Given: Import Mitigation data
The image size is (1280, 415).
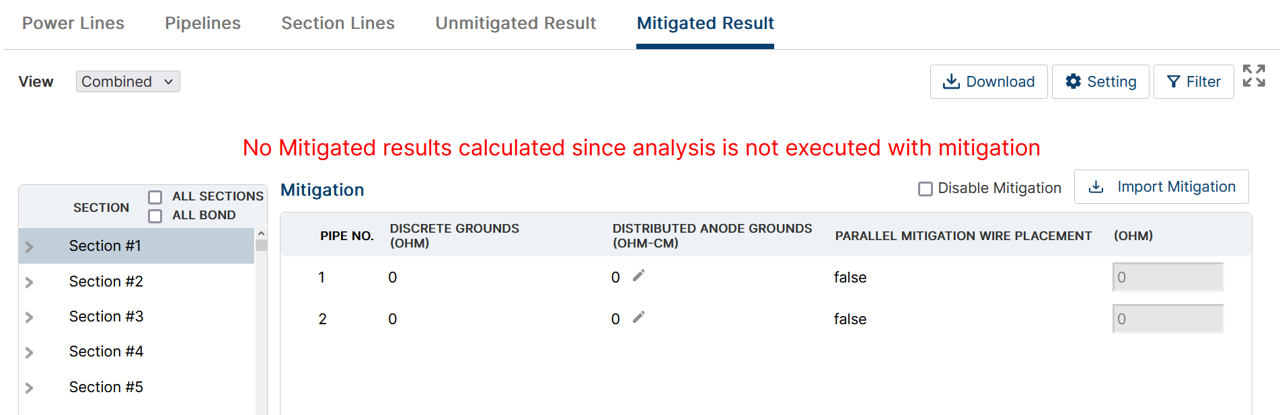Looking at the screenshot, I should (x=1161, y=187).
